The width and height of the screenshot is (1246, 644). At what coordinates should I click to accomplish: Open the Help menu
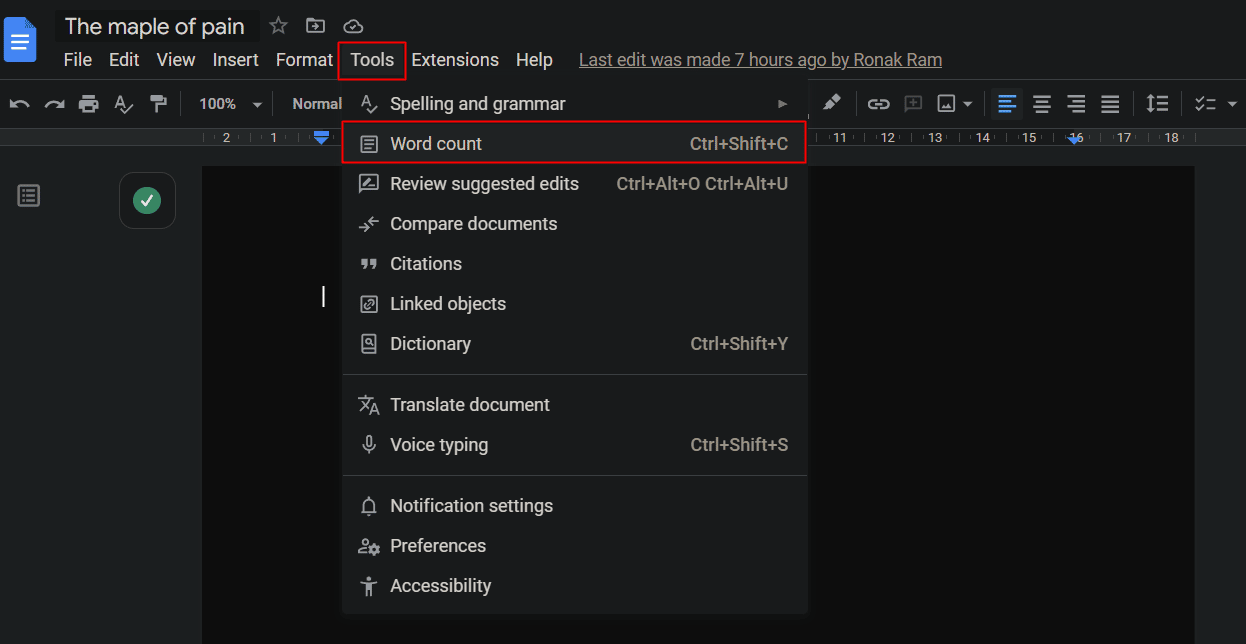[534, 60]
